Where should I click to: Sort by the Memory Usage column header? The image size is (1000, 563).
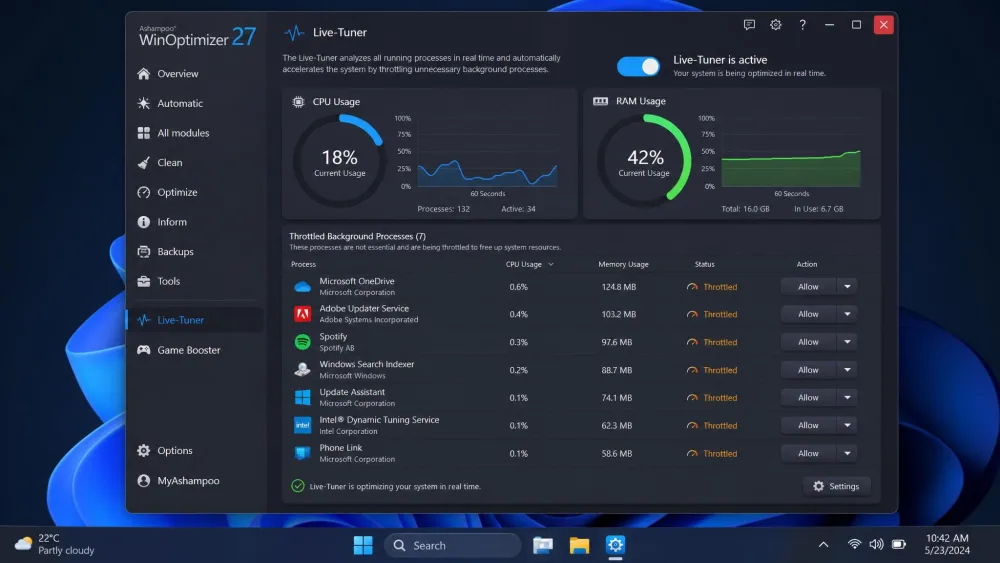pyautogui.click(x=623, y=264)
